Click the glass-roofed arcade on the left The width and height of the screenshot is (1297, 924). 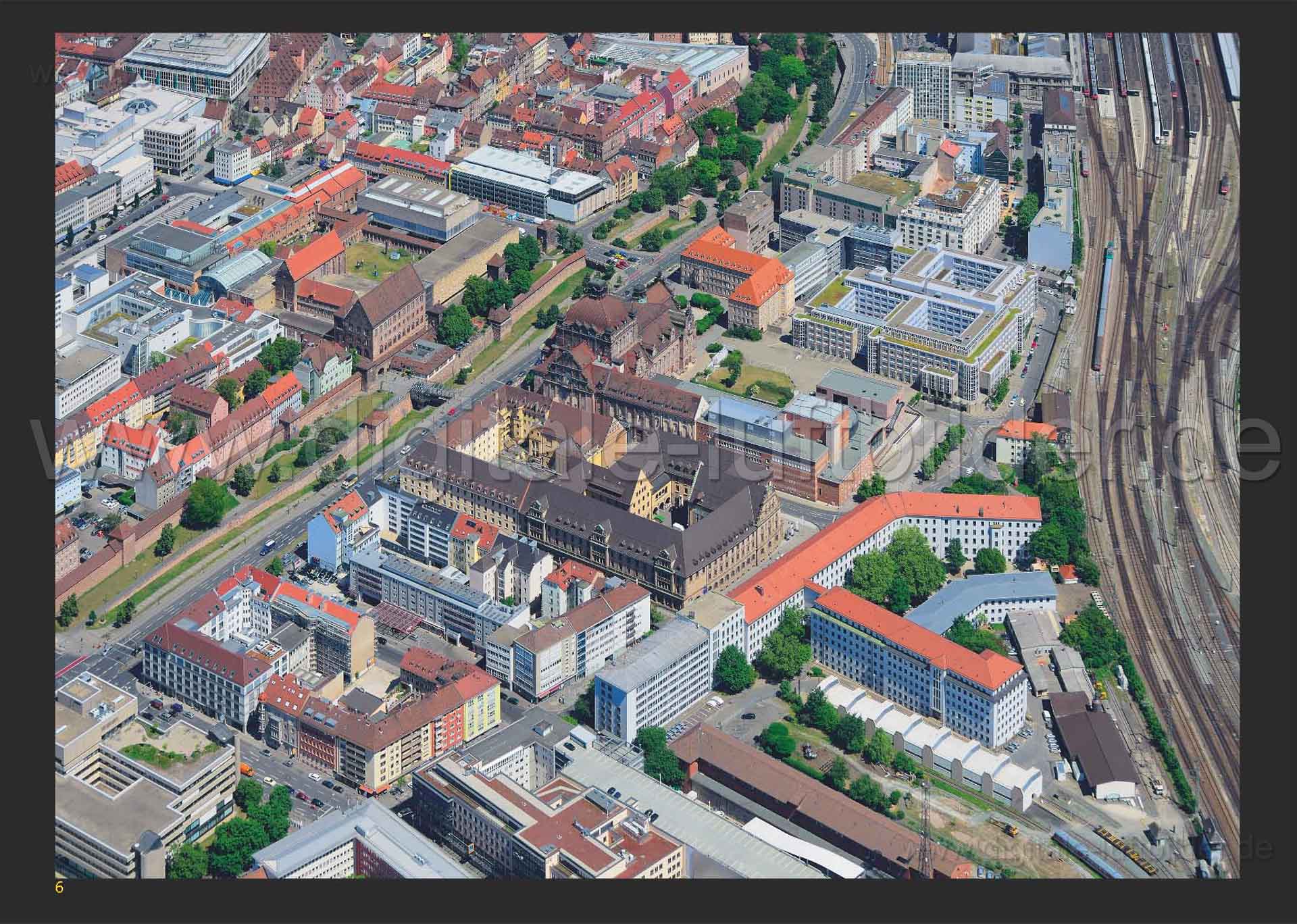click(236, 270)
